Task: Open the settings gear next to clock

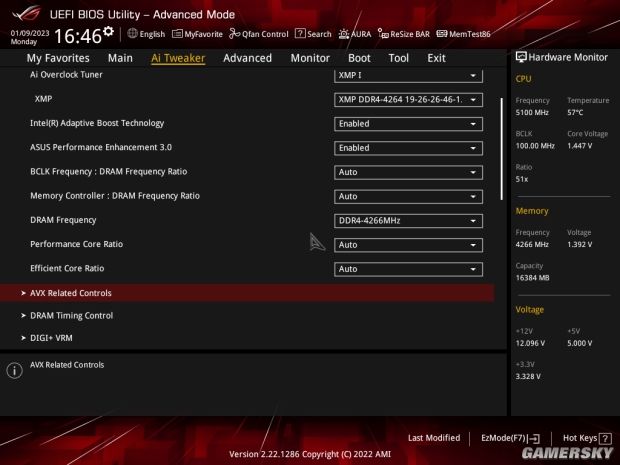Action: 108,31
